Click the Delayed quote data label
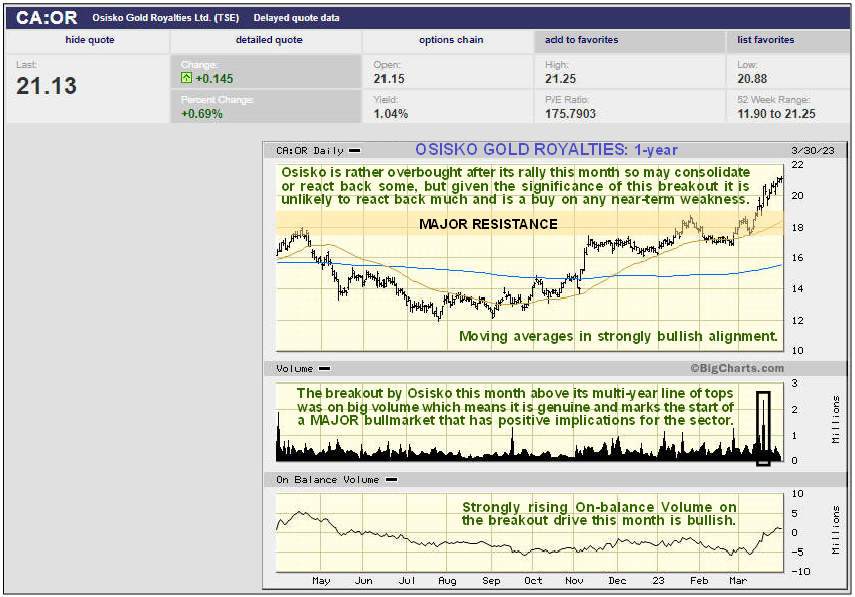Image resolution: width=855 pixels, height=597 pixels. tap(297, 17)
